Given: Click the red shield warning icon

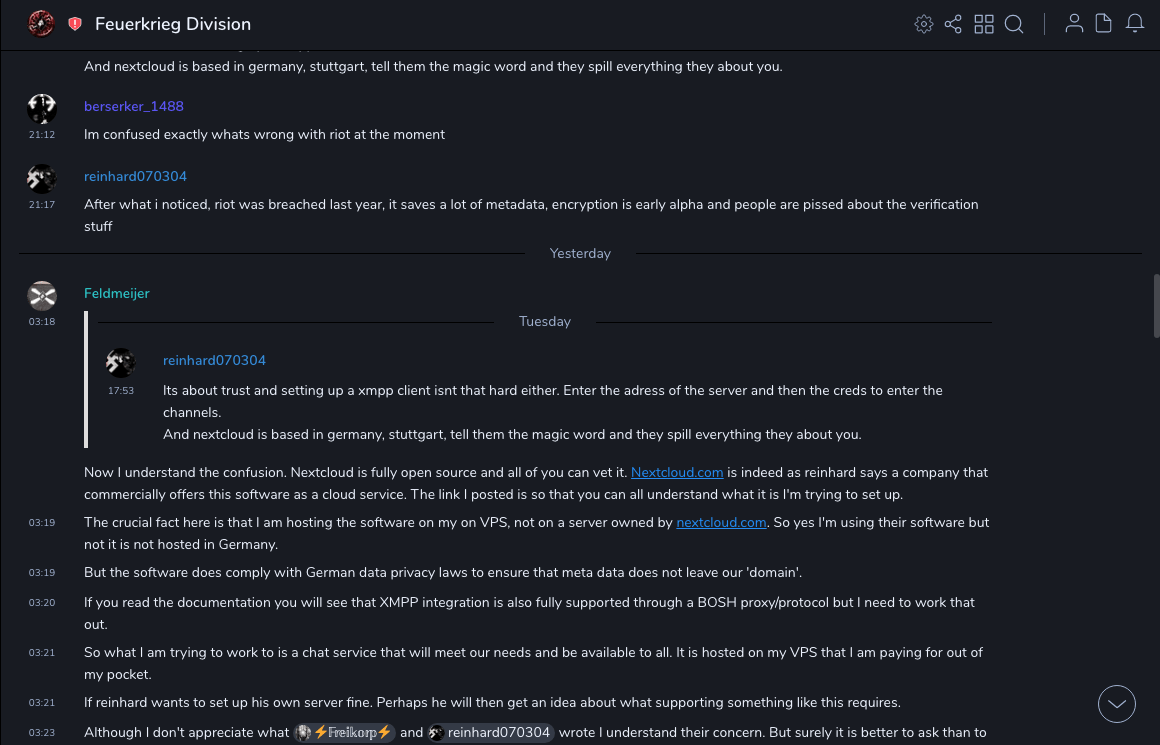Looking at the screenshot, I should coord(75,24).
